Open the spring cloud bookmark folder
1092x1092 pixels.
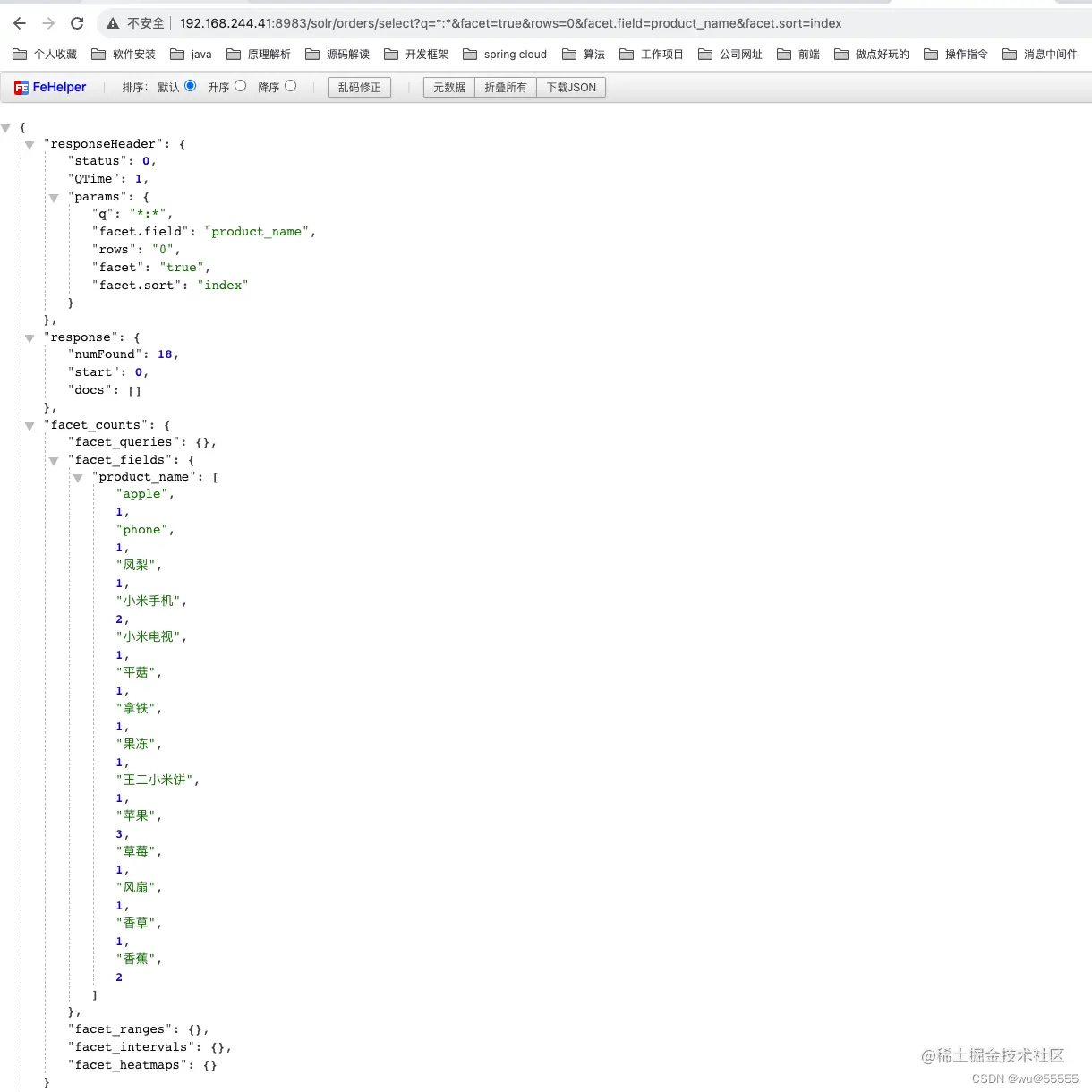point(505,55)
